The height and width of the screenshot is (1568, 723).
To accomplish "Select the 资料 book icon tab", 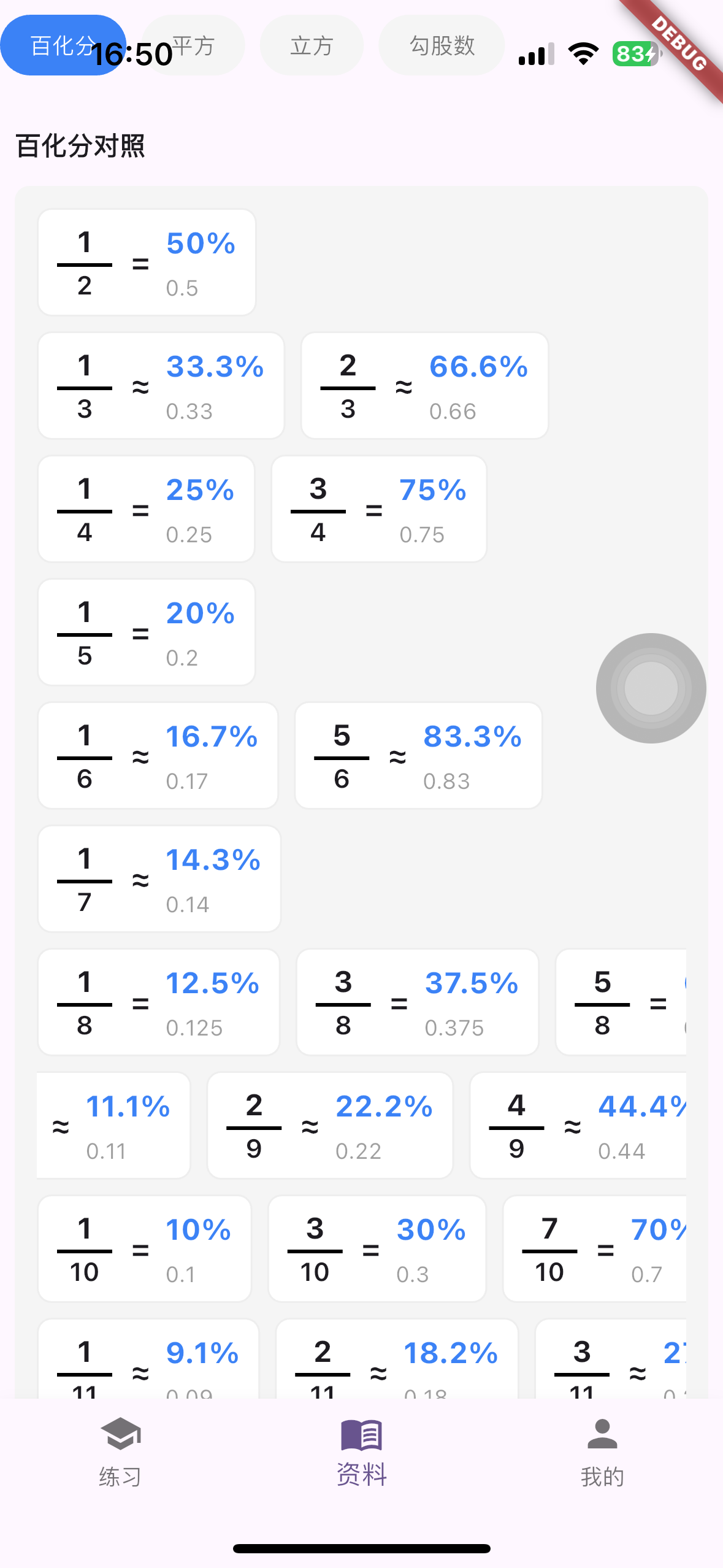I will pos(361,1435).
